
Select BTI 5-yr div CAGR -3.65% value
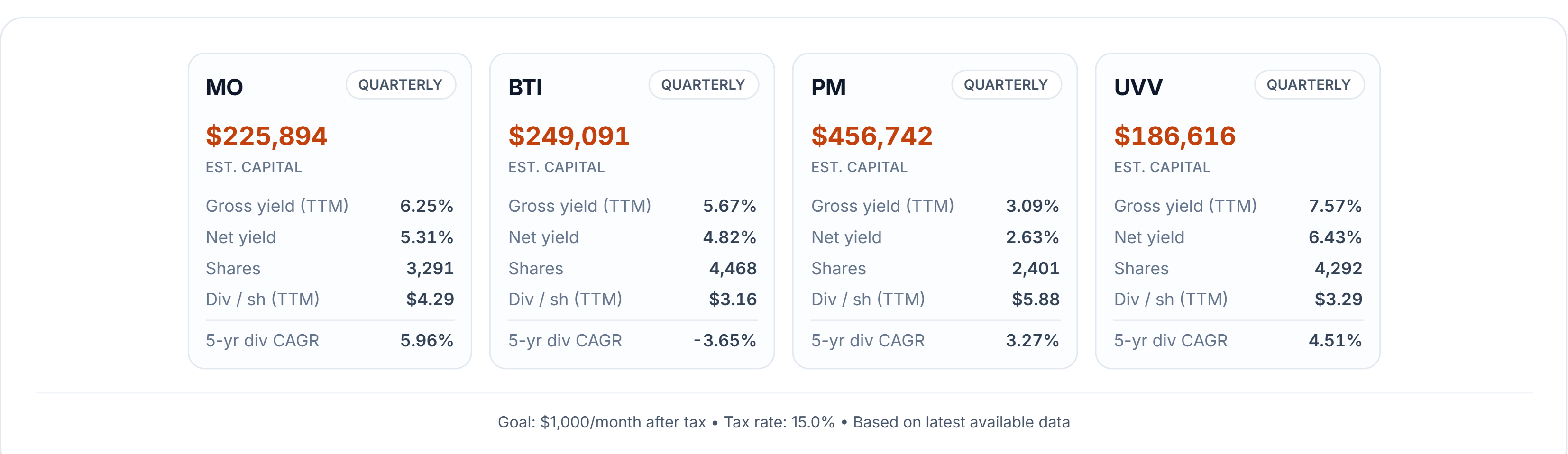pyautogui.click(x=724, y=340)
